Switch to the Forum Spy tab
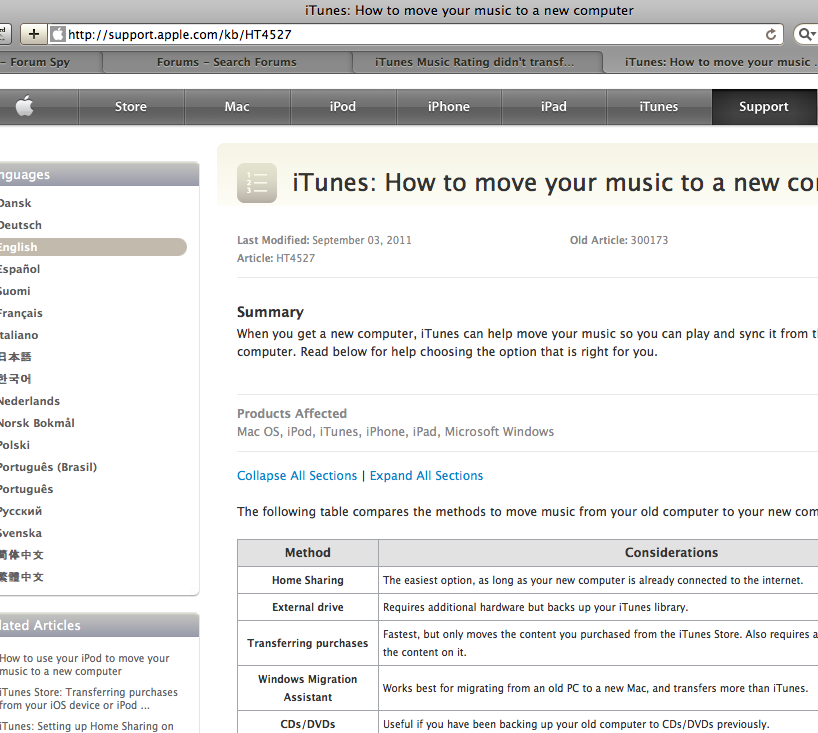The image size is (818, 733). 50,62
